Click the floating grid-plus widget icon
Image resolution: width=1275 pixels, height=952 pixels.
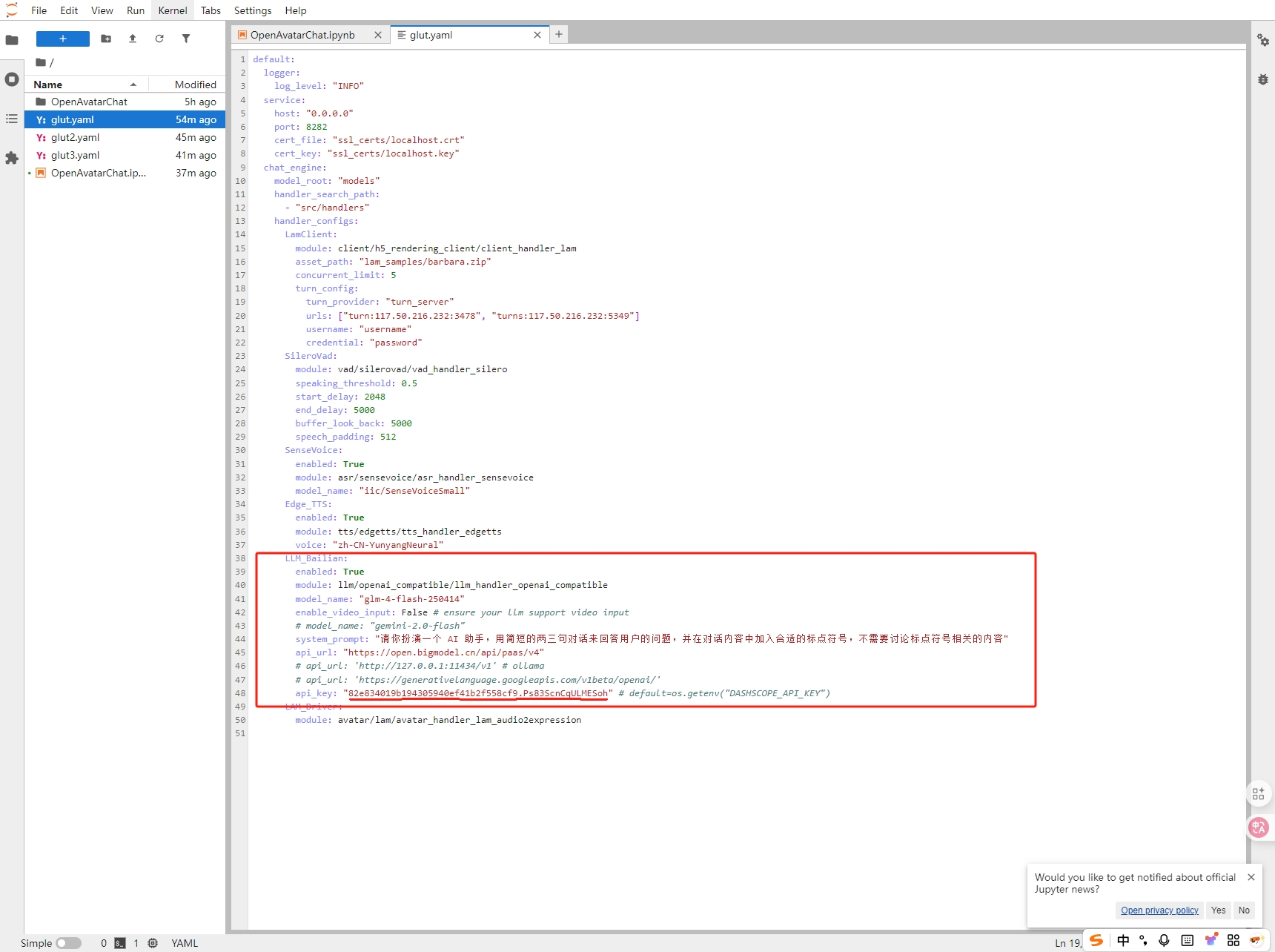(1259, 793)
